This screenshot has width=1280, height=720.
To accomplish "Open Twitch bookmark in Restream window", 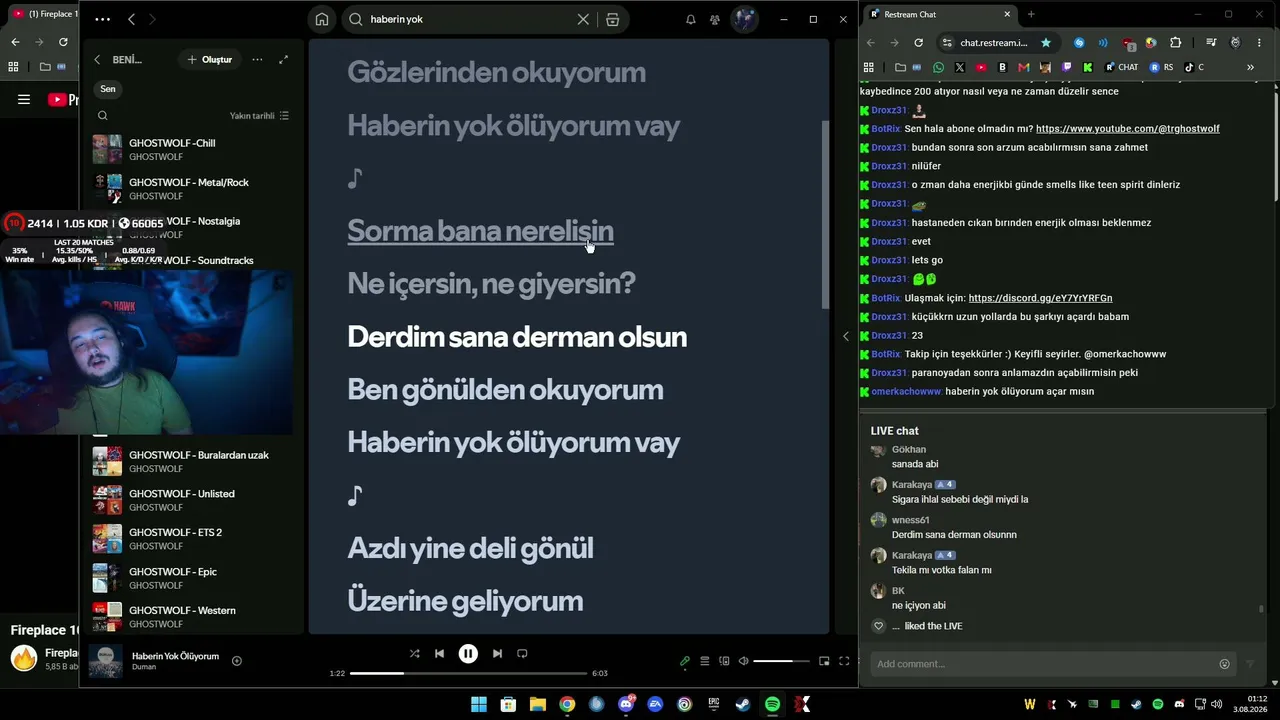I will (1067, 67).
